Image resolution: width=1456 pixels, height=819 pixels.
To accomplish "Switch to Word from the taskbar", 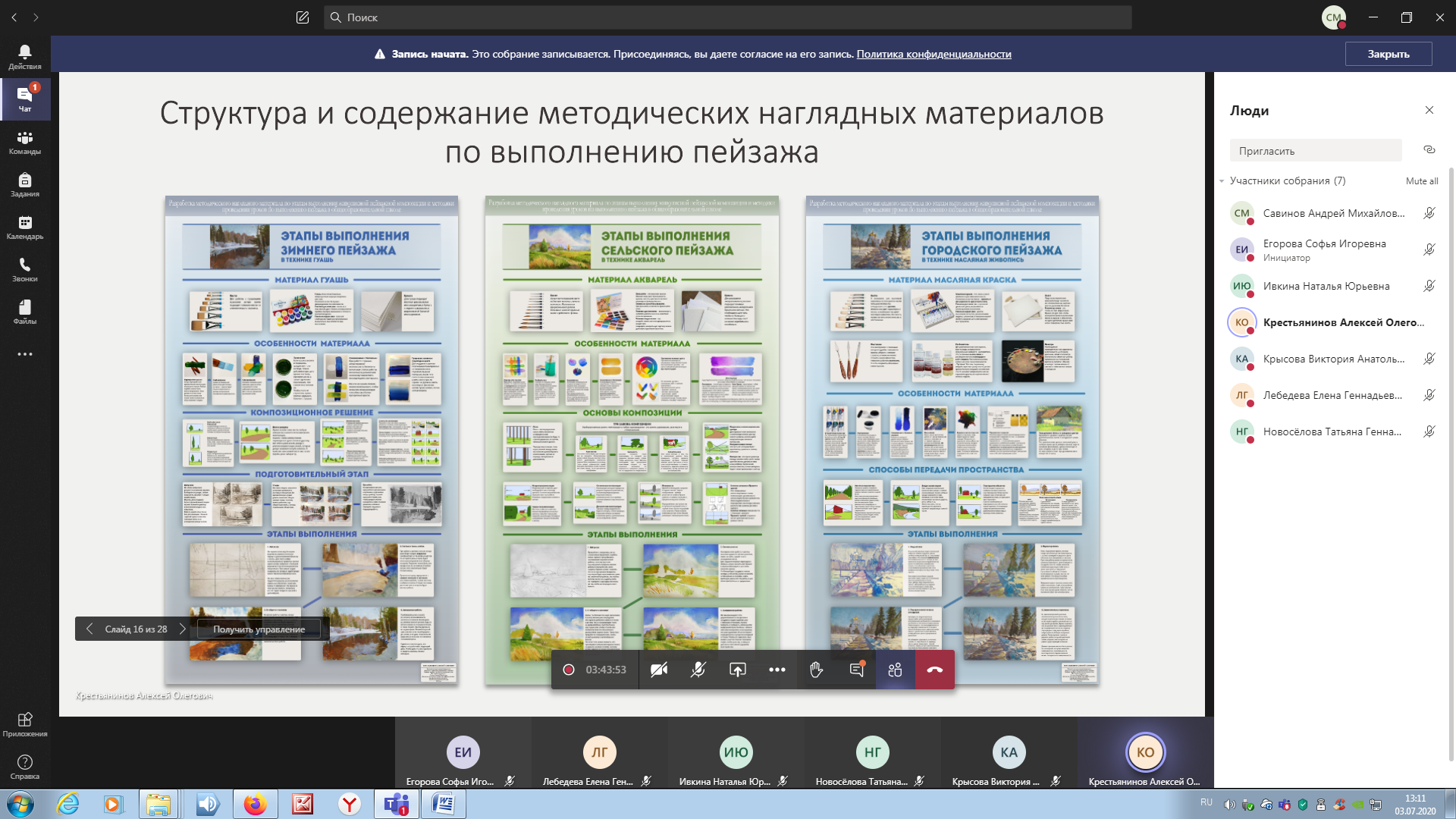I will pyautogui.click(x=444, y=804).
